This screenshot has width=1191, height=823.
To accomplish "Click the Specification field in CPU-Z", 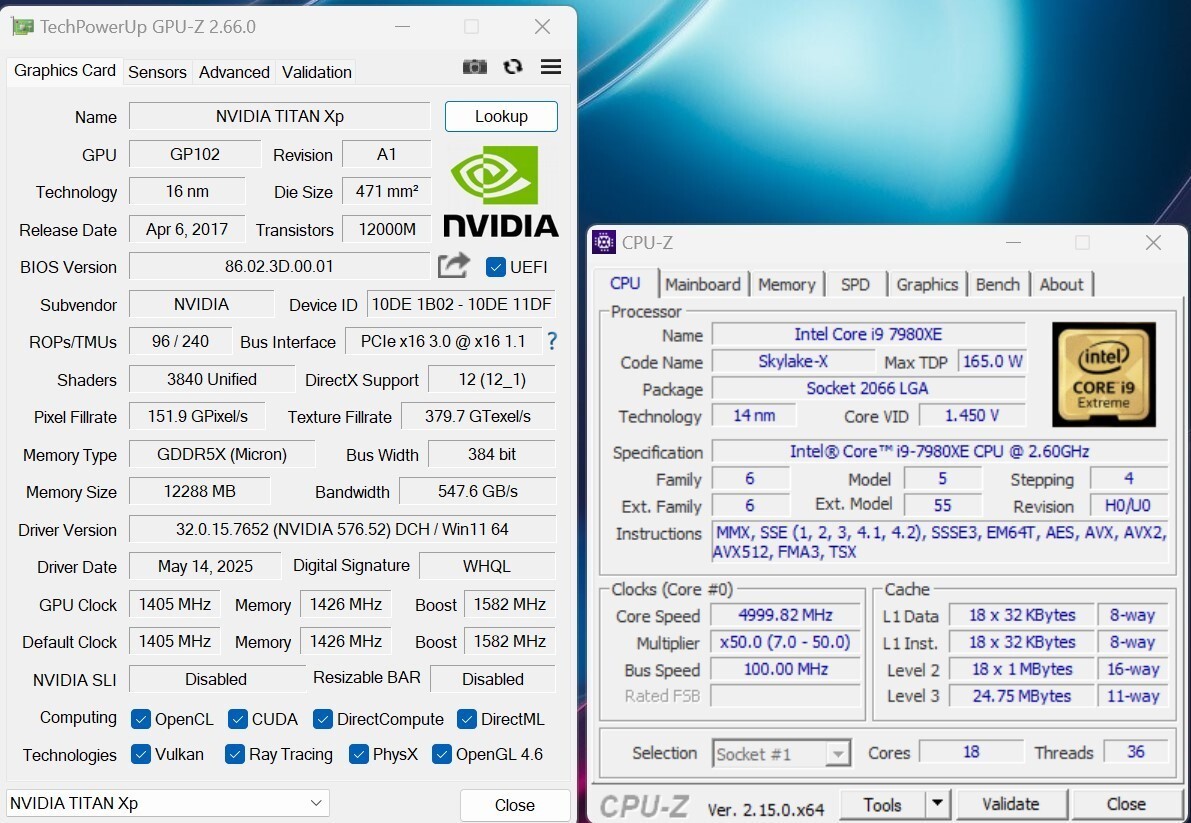I will [940, 451].
